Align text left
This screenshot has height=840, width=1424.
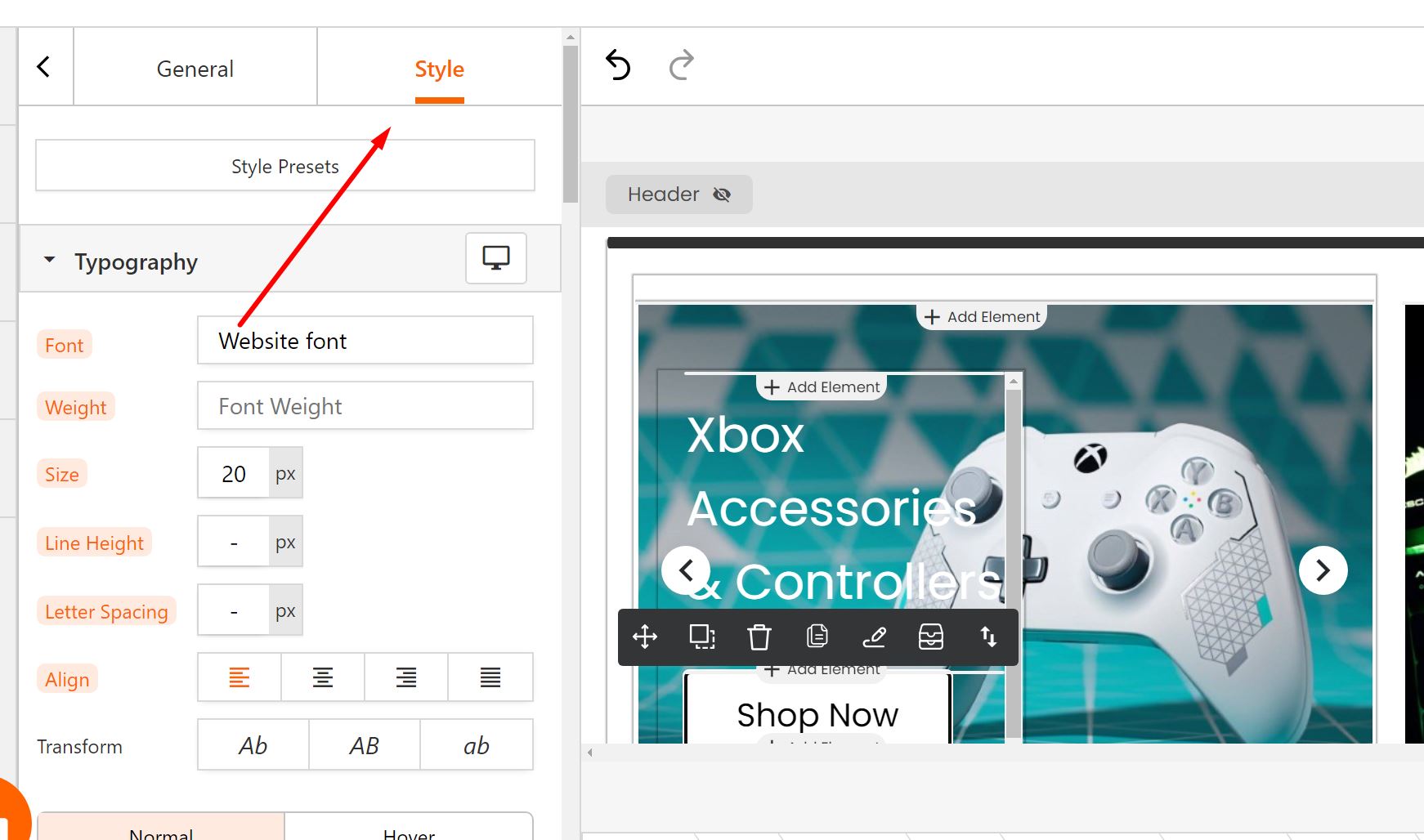240,677
